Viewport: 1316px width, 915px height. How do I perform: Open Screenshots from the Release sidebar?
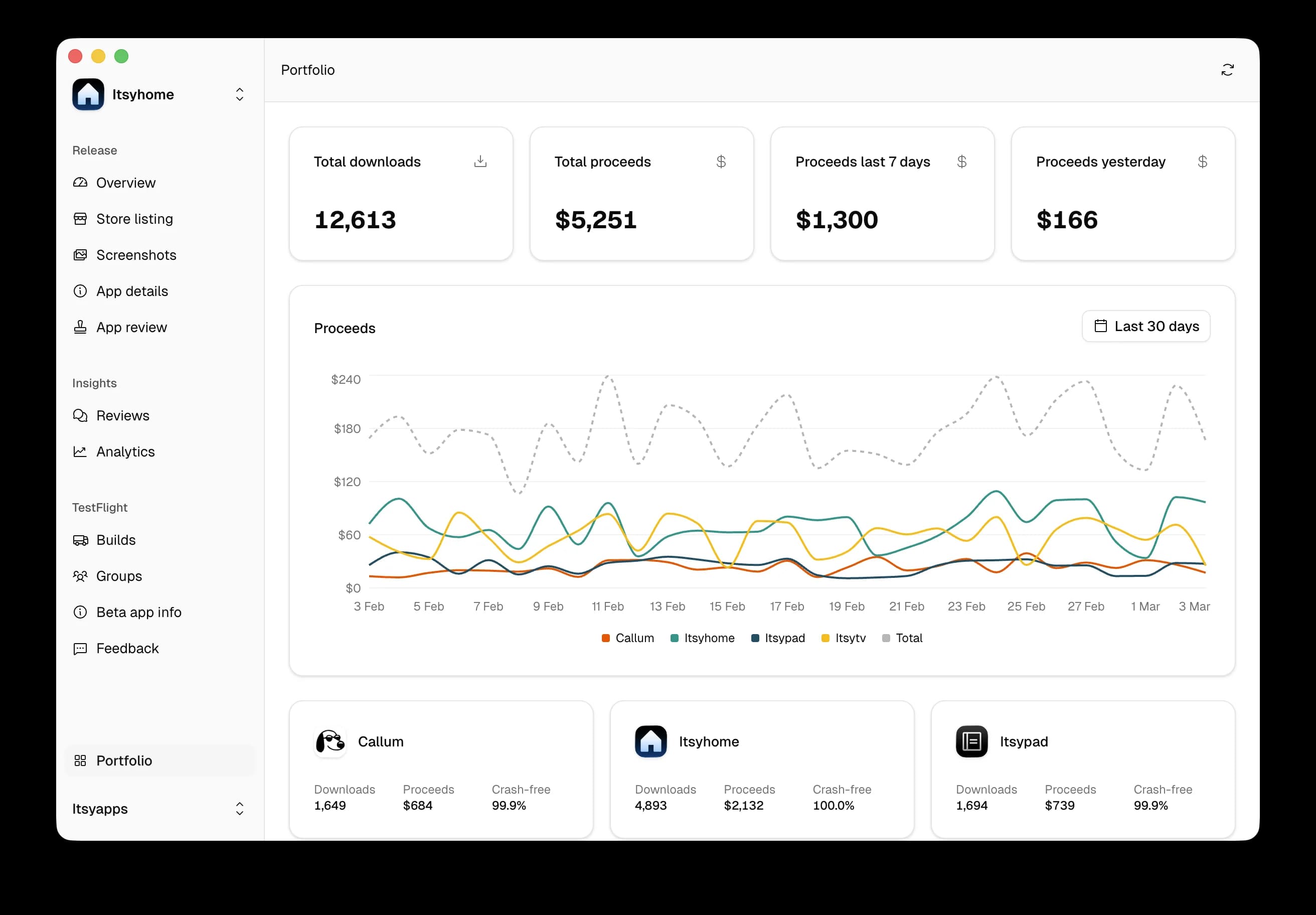(136, 254)
